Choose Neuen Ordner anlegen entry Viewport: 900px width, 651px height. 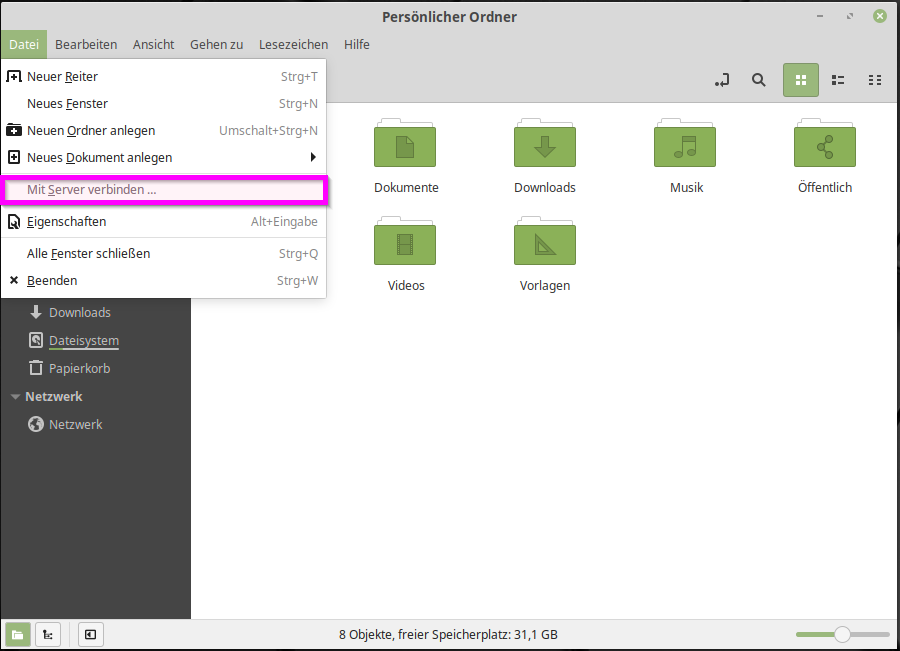[164, 130]
